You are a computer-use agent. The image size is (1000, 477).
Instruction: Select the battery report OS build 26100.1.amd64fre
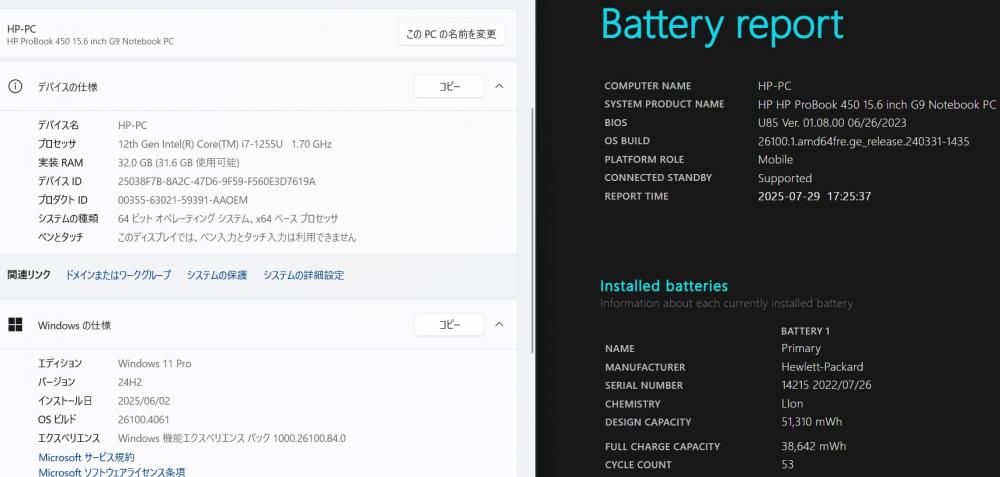pos(864,141)
